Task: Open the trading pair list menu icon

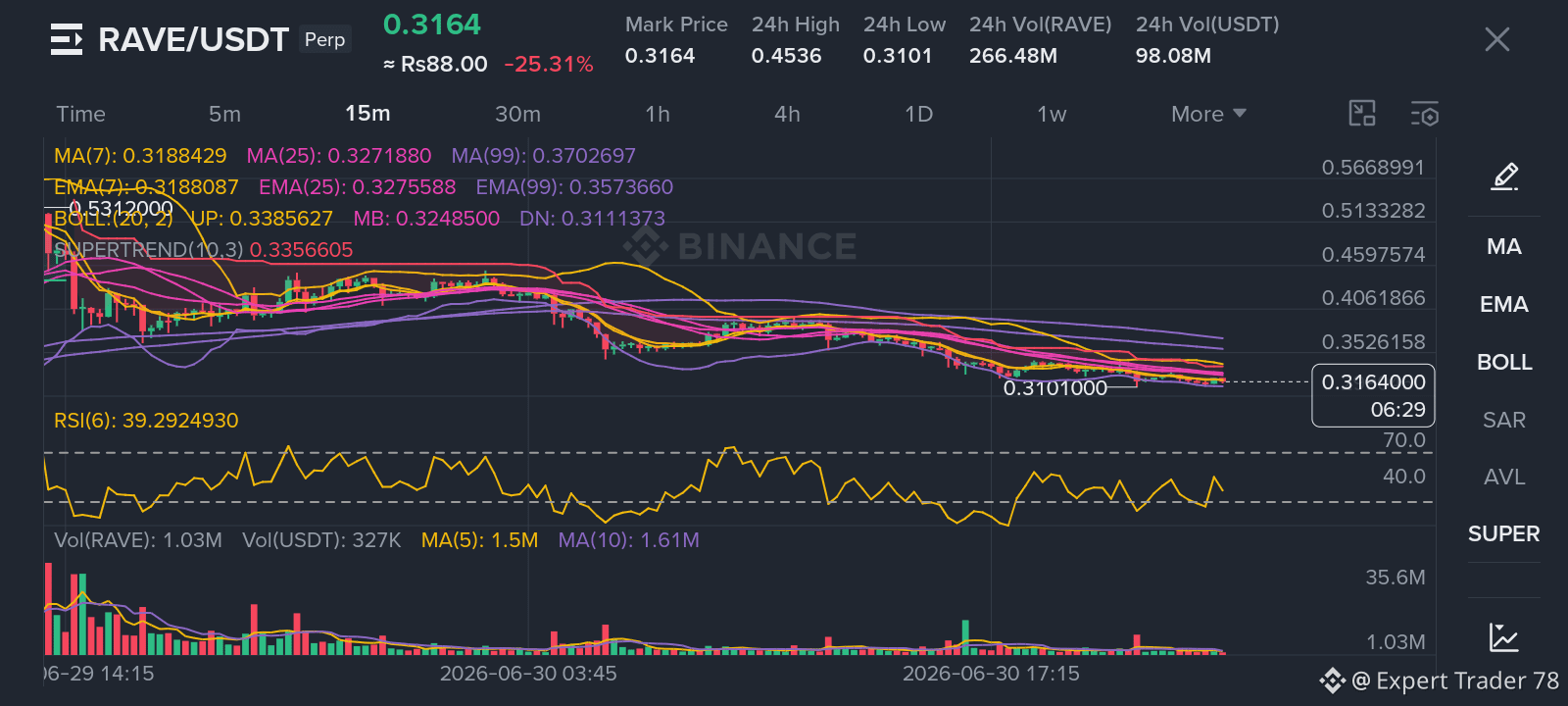Action: point(67,39)
